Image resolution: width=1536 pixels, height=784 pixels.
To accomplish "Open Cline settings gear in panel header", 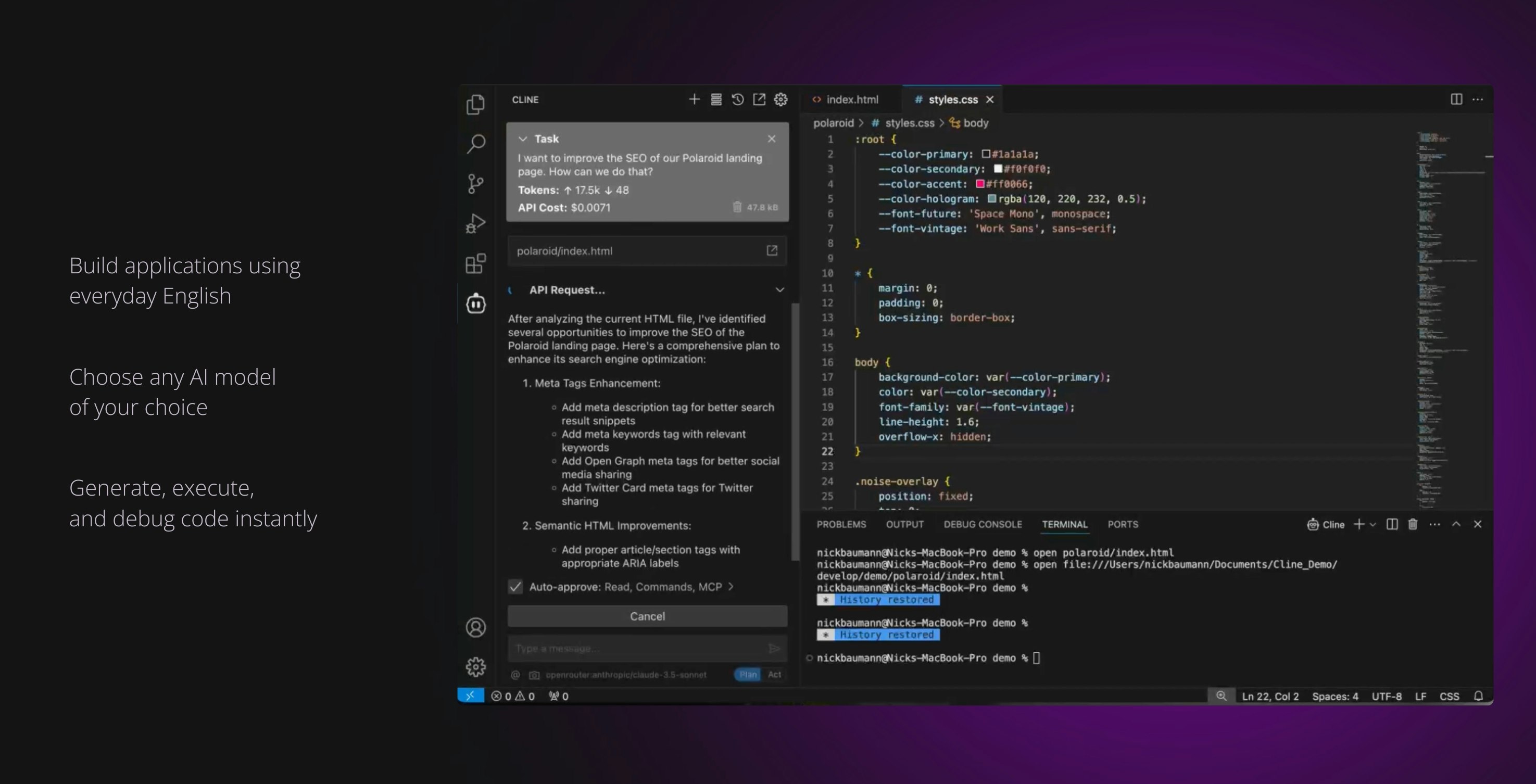I will 780,99.
